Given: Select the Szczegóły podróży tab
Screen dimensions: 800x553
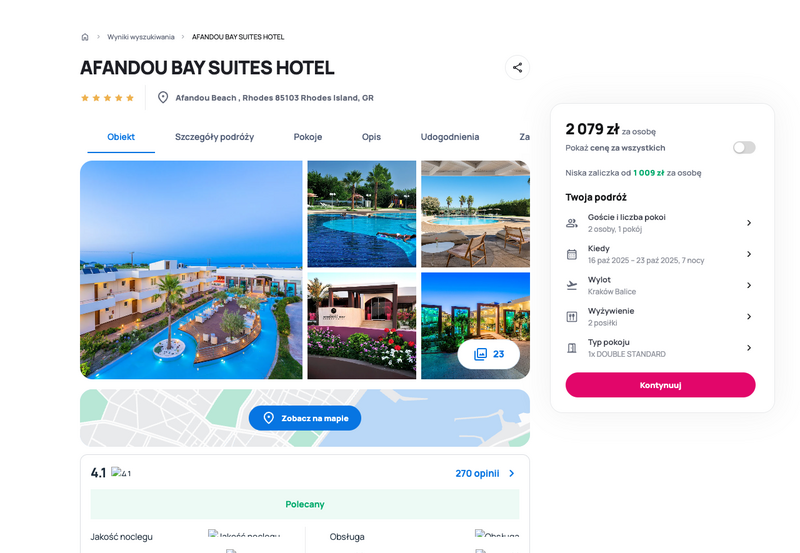Looking at the screenshot, I should point(214,137).
